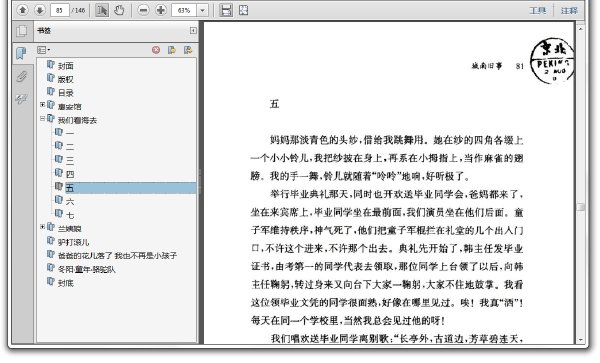Click the total page count /146
This screenshot has height=363, width=600.
78,10
